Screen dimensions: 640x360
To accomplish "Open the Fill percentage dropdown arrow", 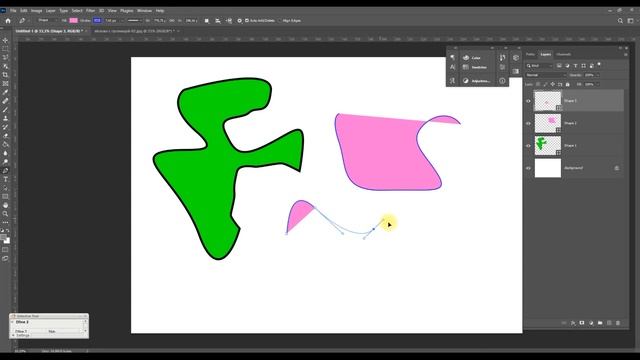I will [x=598, y=84].
